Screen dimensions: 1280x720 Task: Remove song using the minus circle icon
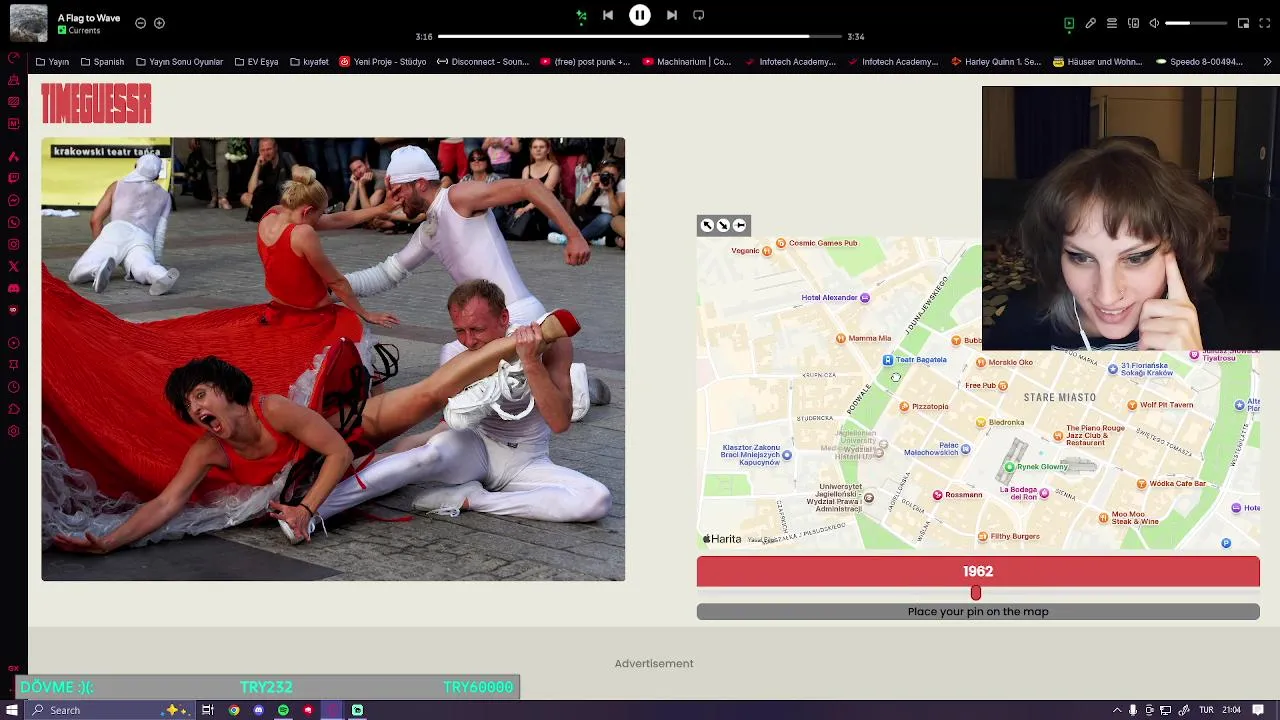point(140,23)
